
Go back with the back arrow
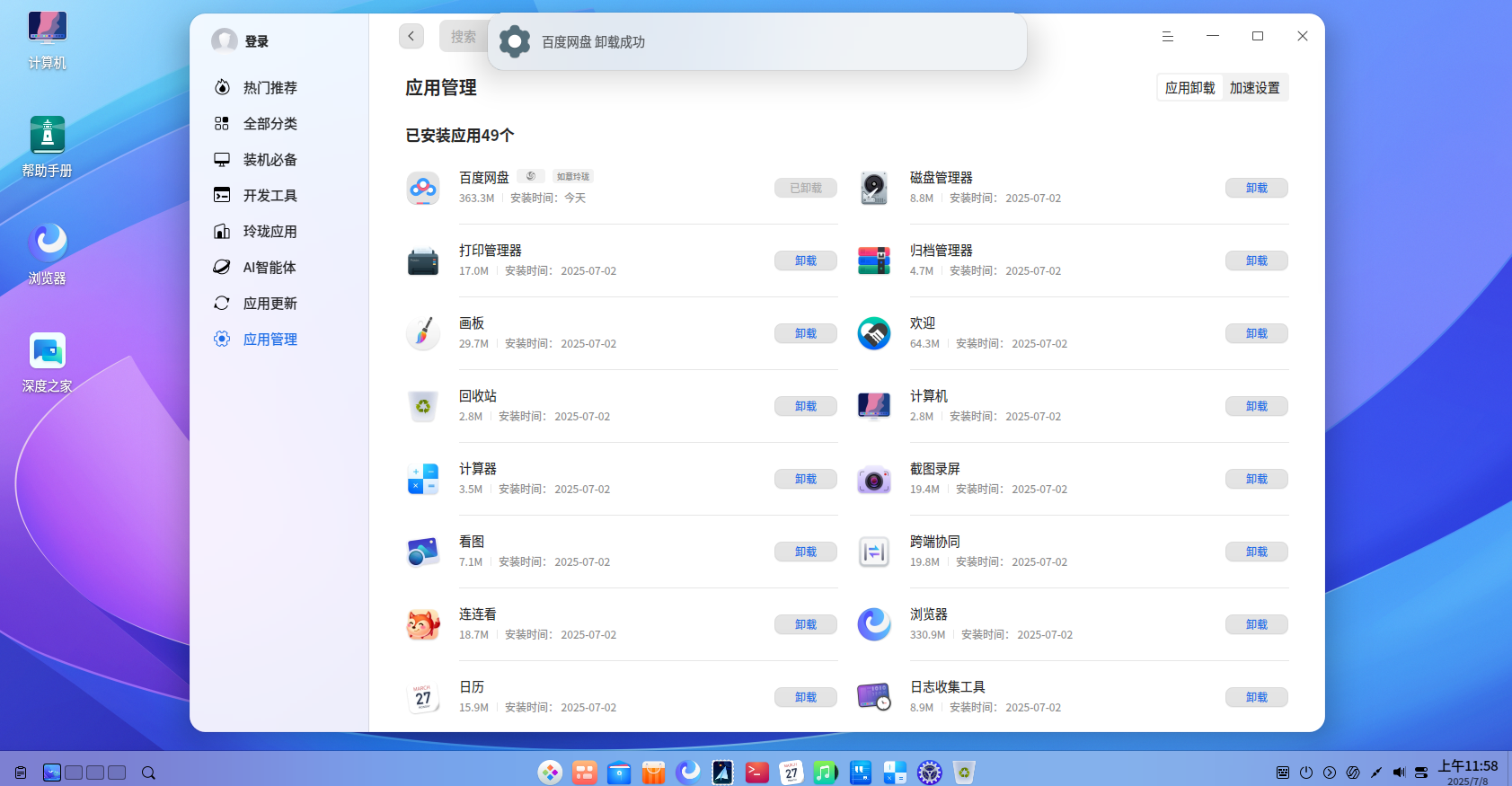coord(411,36)
